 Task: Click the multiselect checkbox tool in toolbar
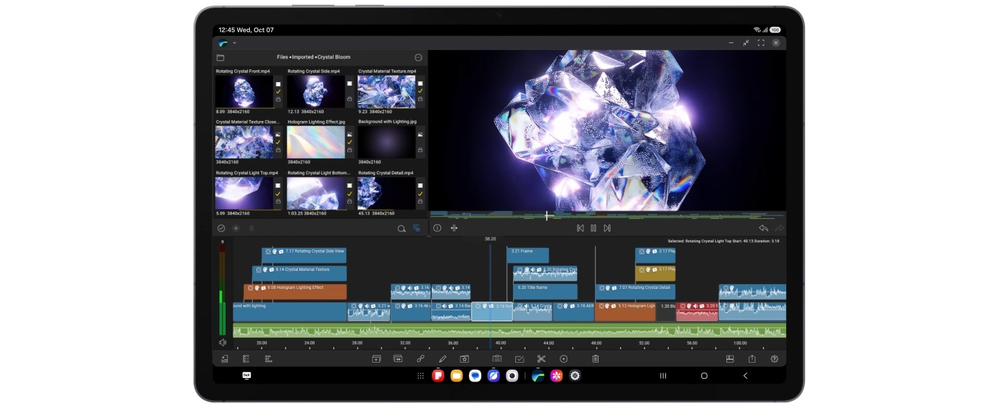[x=519, y=359]
